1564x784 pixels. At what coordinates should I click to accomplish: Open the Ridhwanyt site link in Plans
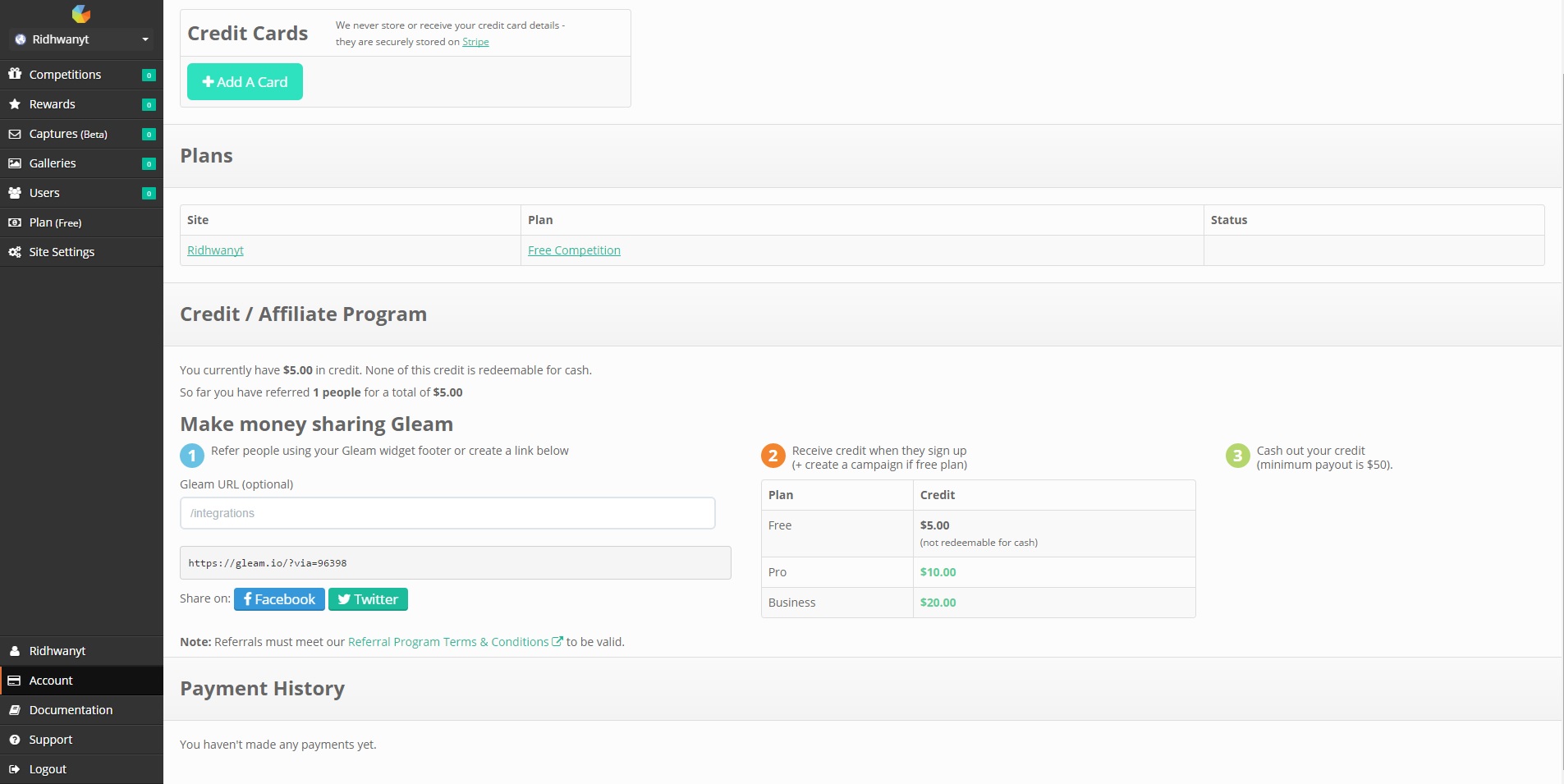(215, 250)
